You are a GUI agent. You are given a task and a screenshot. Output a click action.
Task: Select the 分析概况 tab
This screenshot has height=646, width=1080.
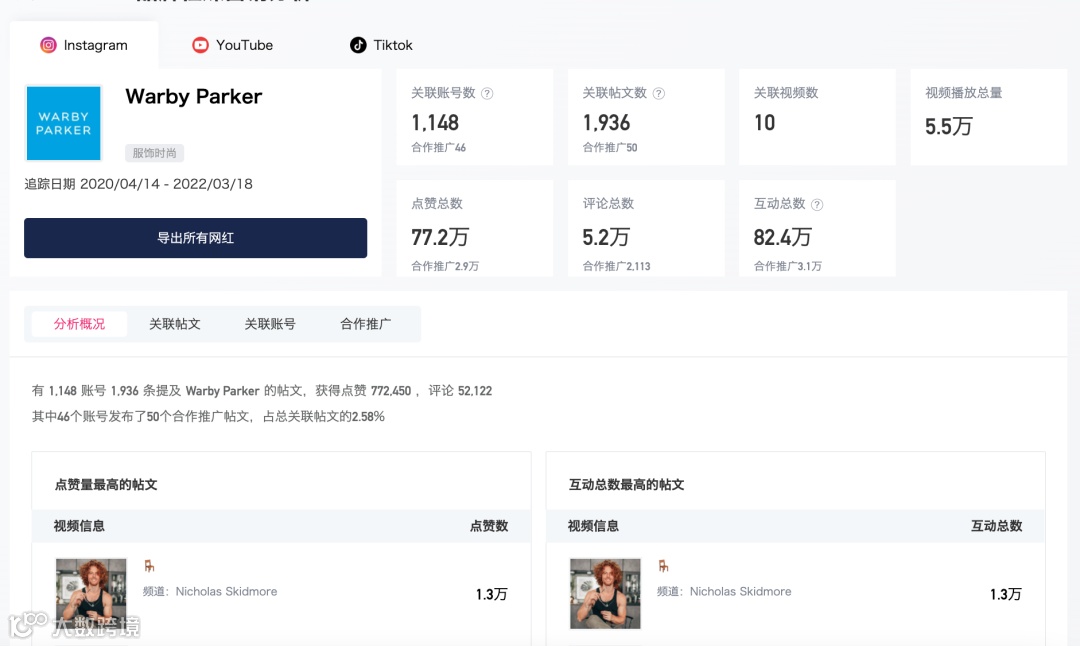(x=79, y=324)
